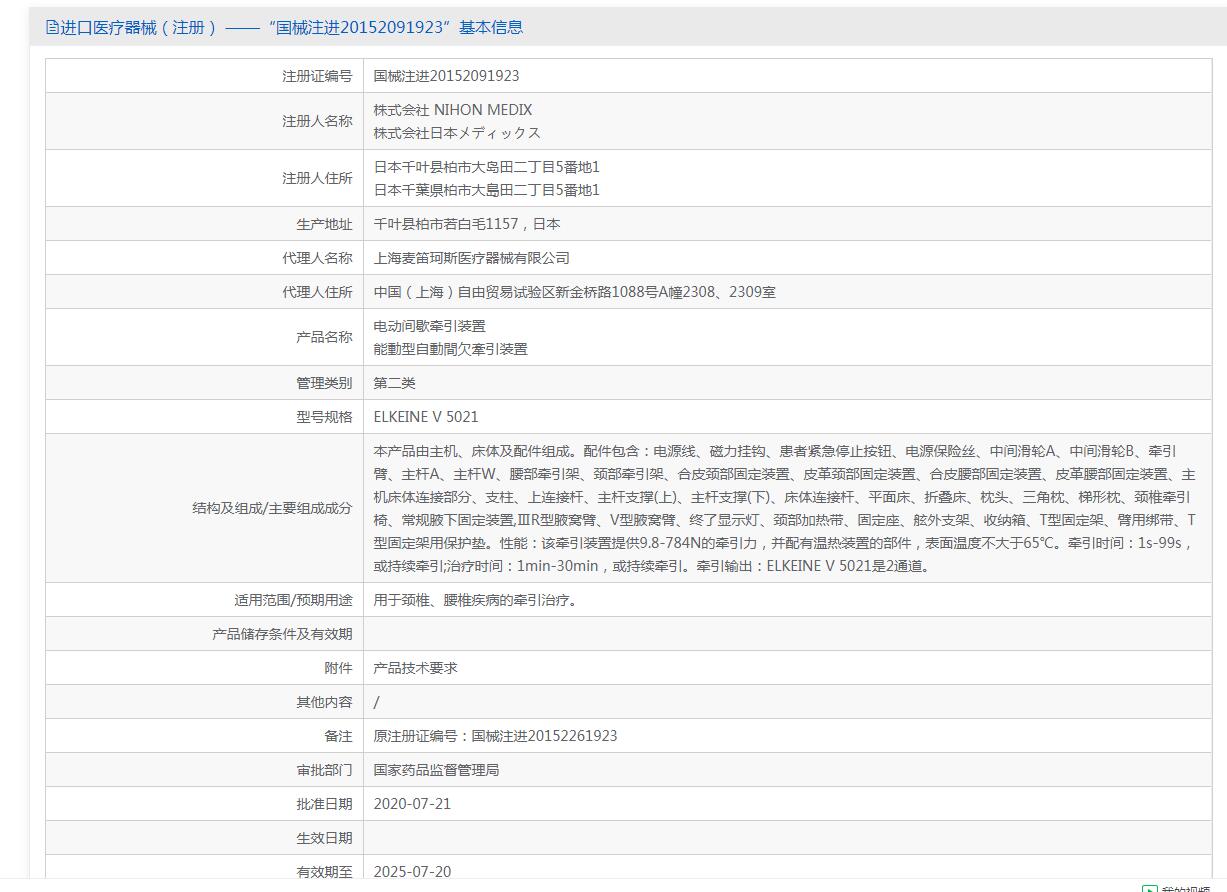The height and width of the screenshot is (892, 1227).
Task: Select approval date 2020-07-21
Action: (x=412, y=804)
